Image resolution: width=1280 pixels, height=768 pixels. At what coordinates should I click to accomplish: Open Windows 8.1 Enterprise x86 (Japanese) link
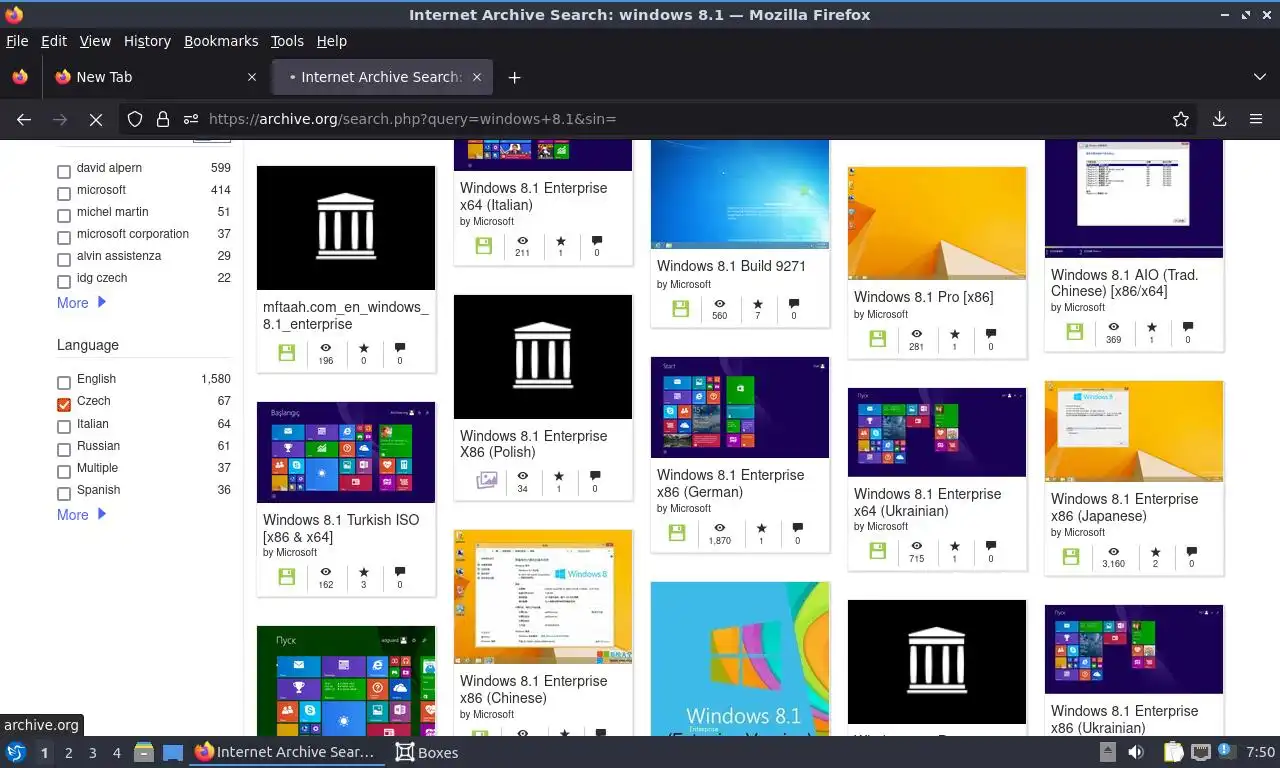tap(1124, 507)
